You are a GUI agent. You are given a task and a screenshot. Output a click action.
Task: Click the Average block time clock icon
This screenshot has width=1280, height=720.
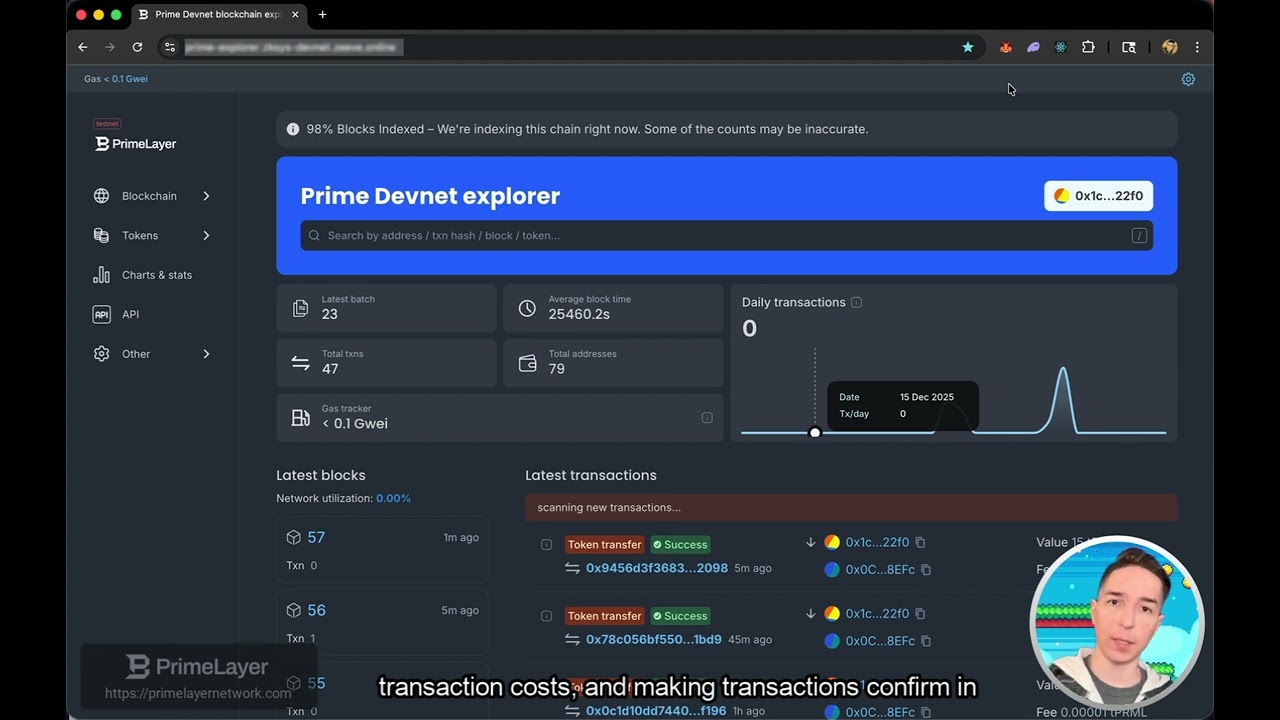(527, 308)
